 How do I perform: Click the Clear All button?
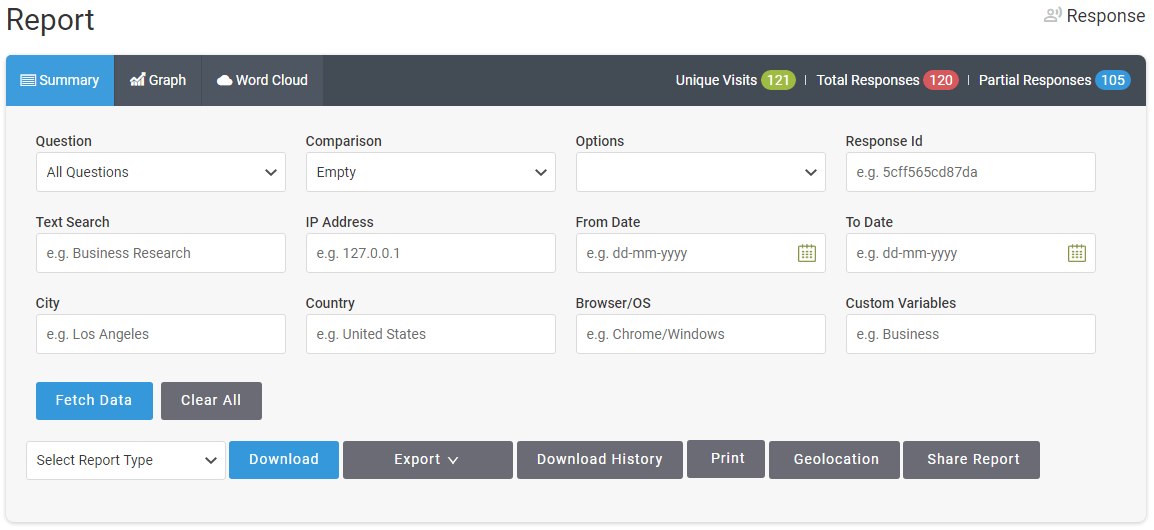[211, 400]
